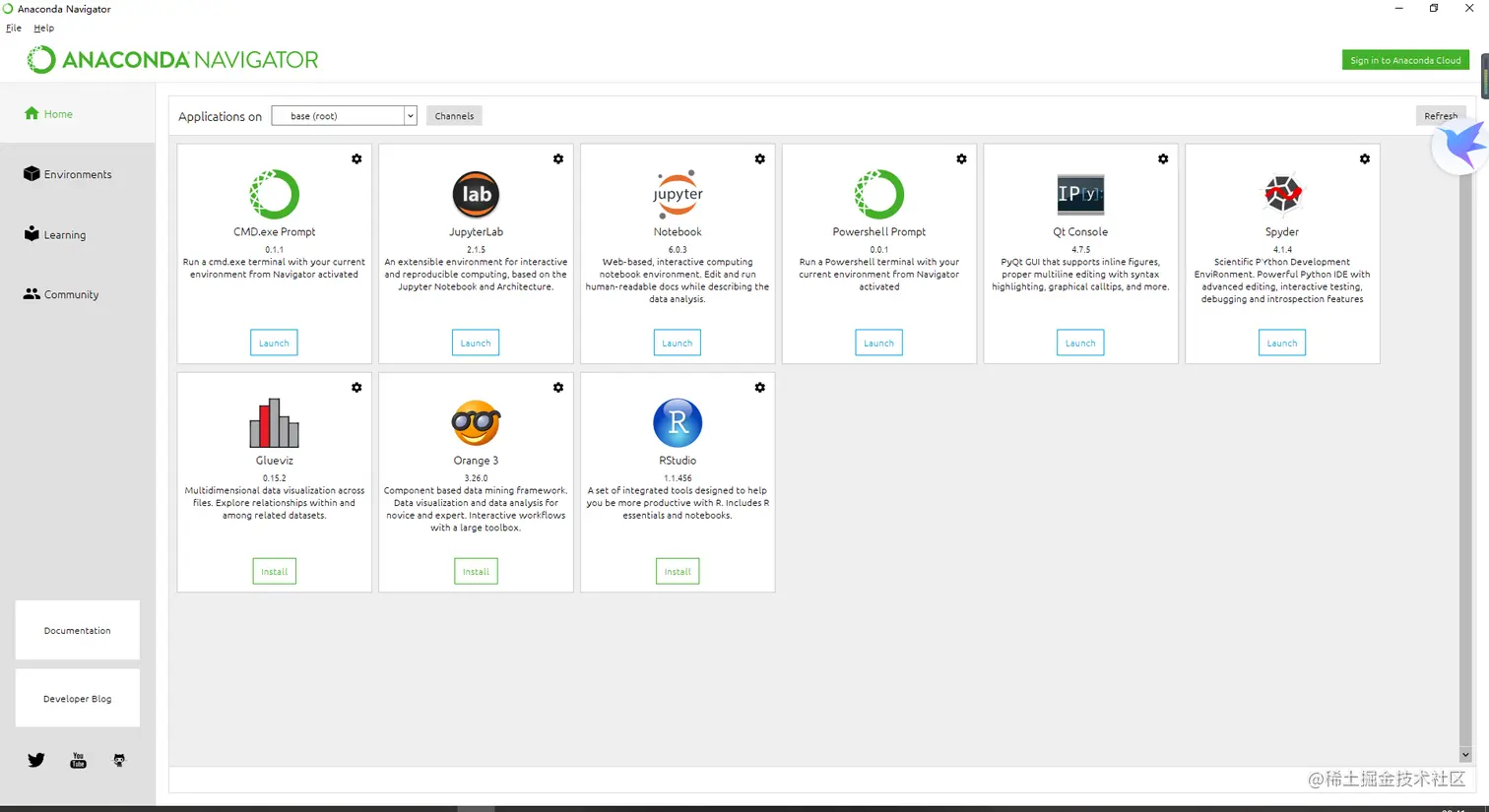Launch Qt Console
The width and height of the screenshot is (1489, 812).
pos(1080,343)
